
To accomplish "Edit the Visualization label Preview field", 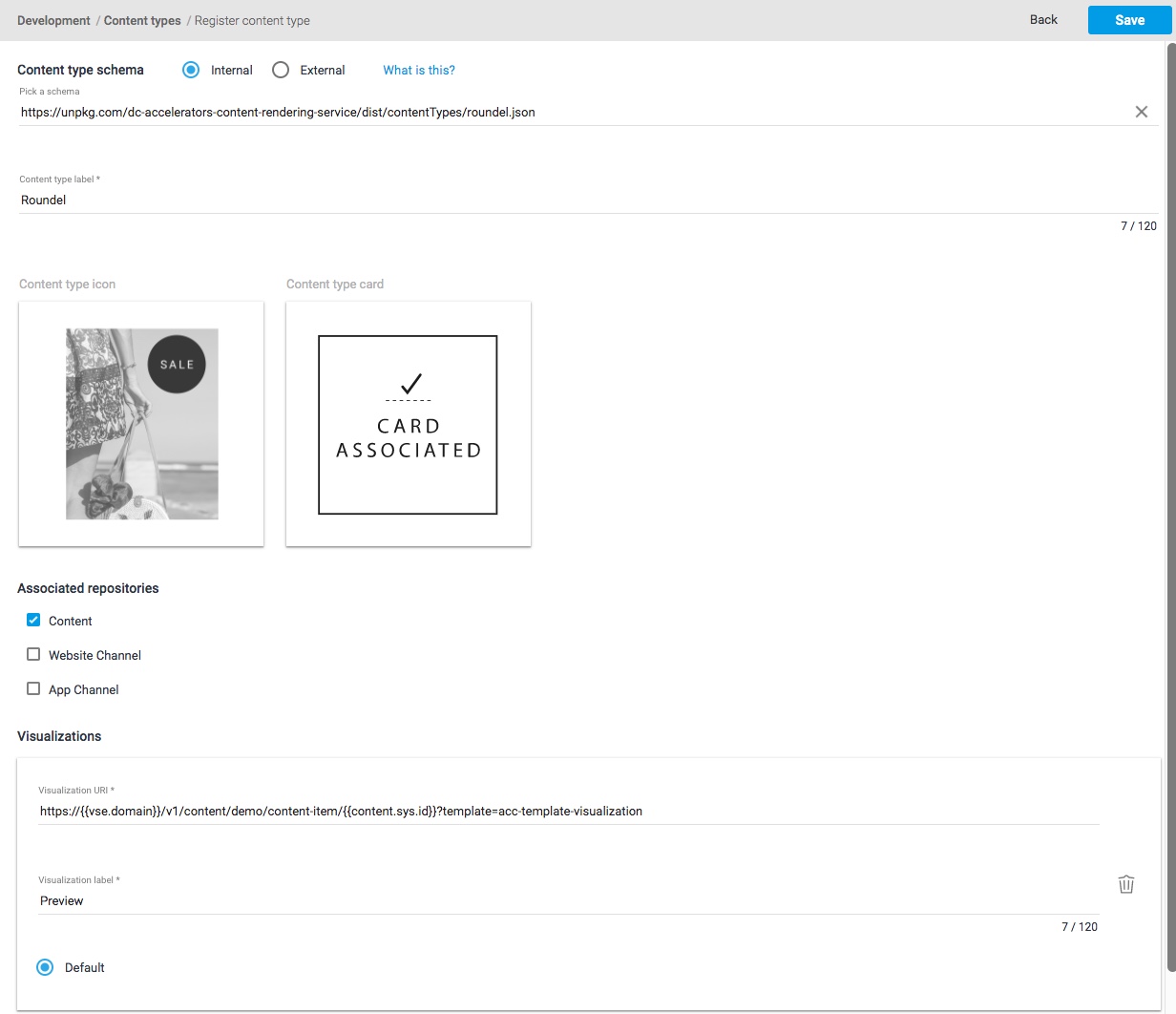I will click(x=568, y=901).
